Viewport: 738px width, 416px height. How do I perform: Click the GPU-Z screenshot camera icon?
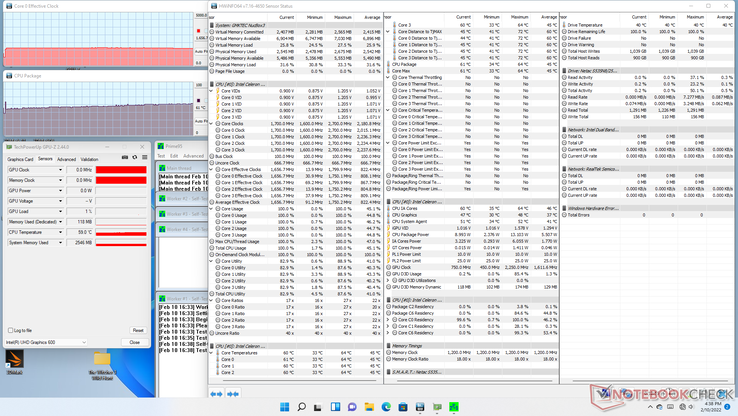click(x=125, y=158)
